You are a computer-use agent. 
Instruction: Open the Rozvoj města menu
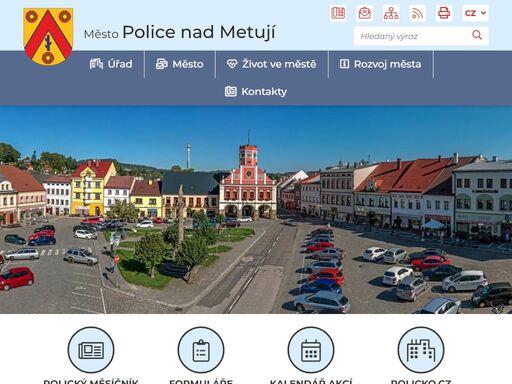click(x=381, y=64)
